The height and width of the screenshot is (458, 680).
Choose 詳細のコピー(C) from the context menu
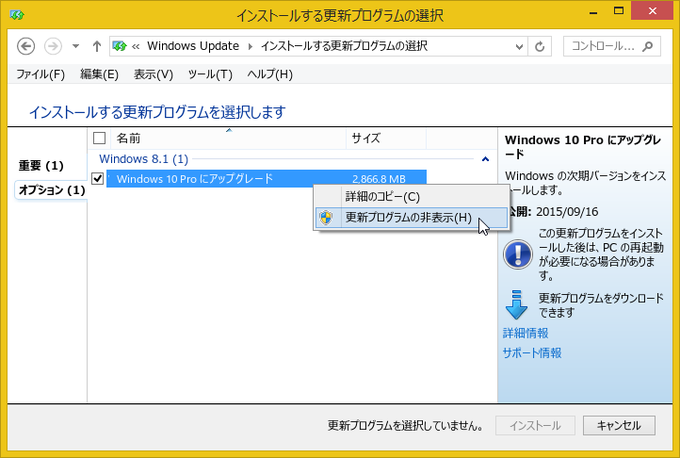[411, 197]
